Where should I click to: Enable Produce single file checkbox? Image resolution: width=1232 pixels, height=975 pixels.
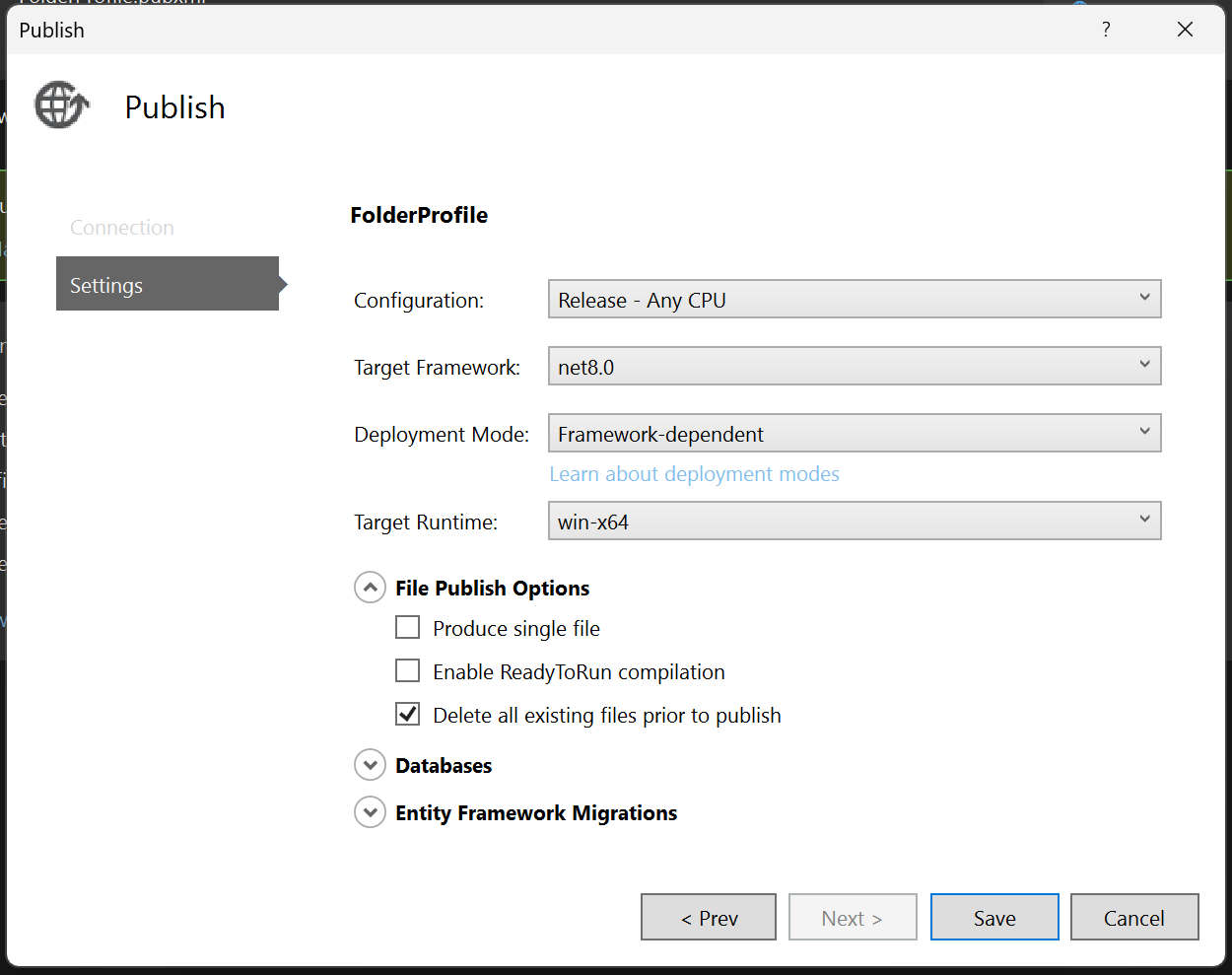(x=407, y=627)
